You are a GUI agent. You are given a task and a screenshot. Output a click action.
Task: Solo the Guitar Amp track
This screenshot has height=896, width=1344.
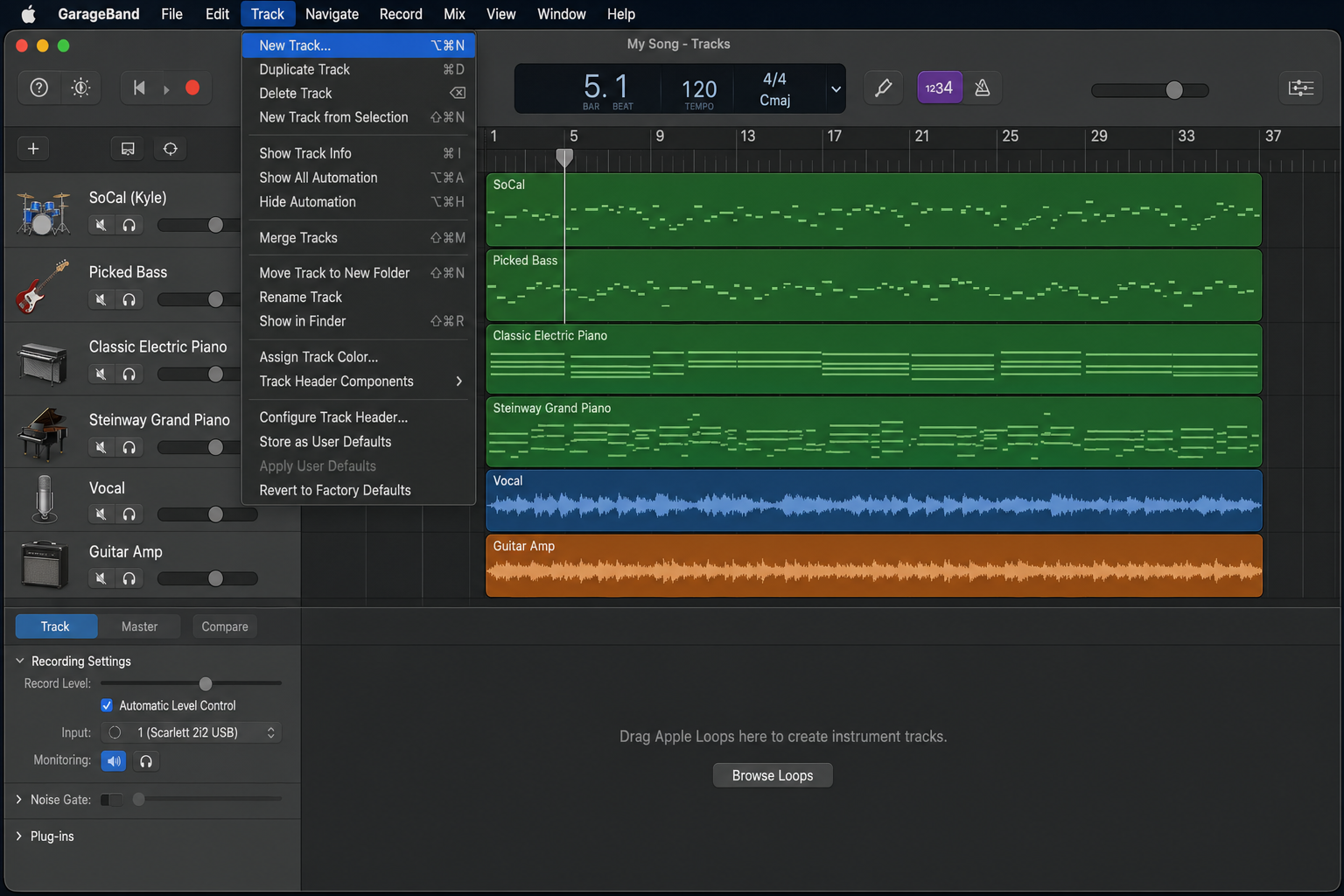click(x=129, y=578)
